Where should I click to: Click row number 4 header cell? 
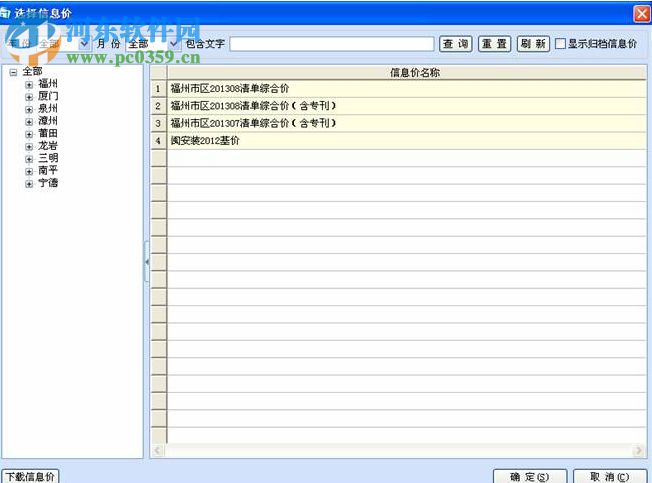pyautogui.click(x=158, y=141)
